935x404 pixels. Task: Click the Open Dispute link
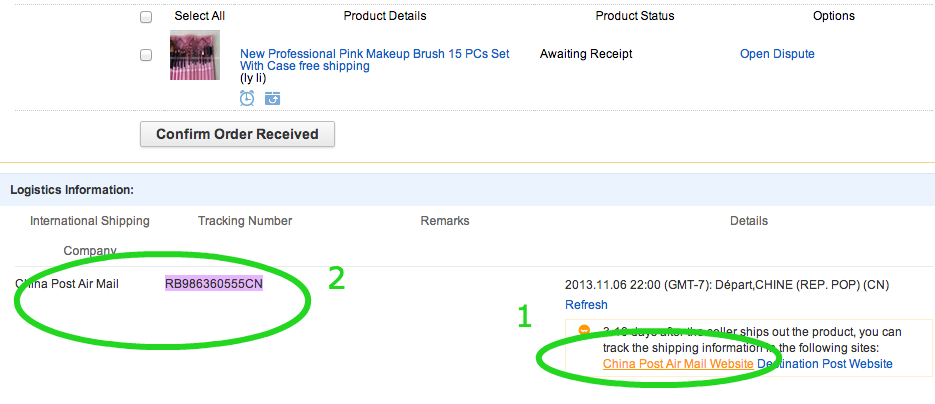[777, 54]
